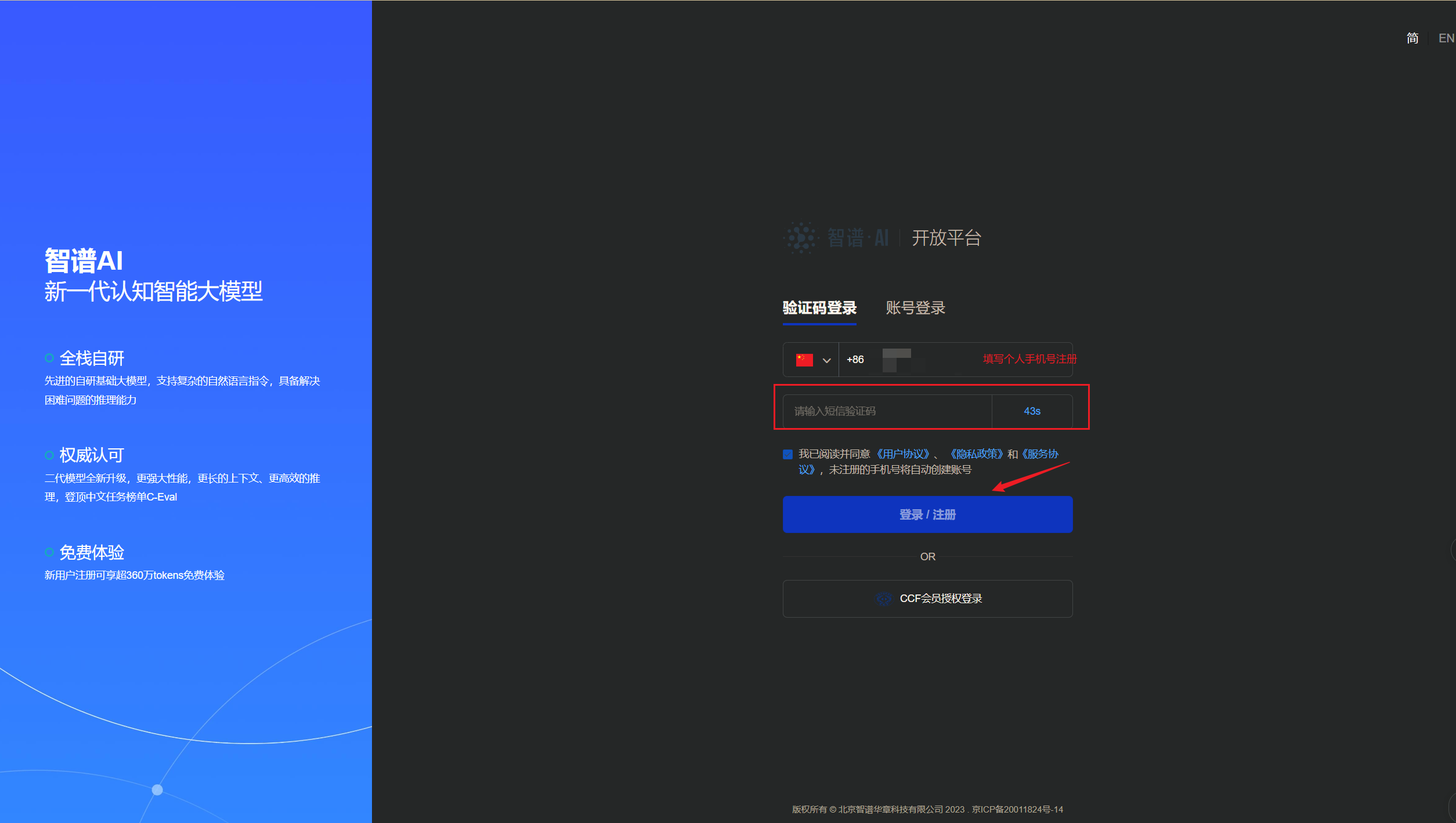Click the Zhipu AI logo icon
1456x823 pixels.
pyautogui.click(x=801, y=238)
